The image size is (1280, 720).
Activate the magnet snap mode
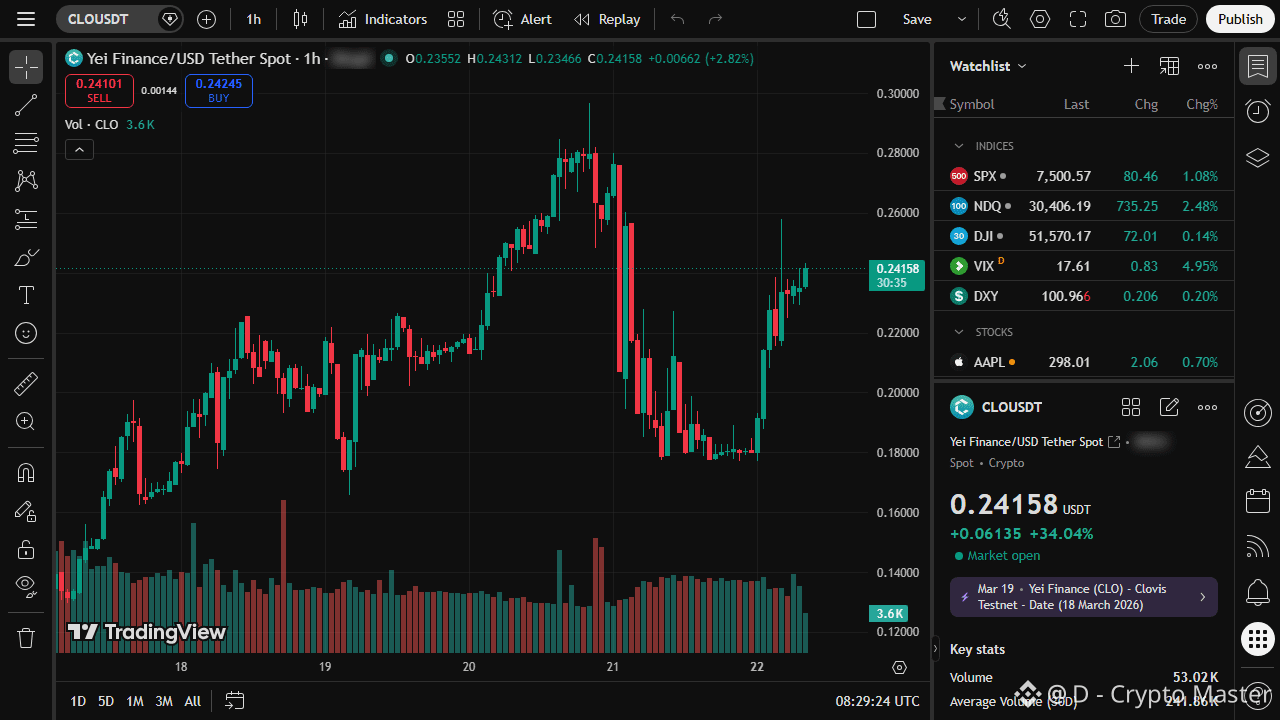(26, 472)
